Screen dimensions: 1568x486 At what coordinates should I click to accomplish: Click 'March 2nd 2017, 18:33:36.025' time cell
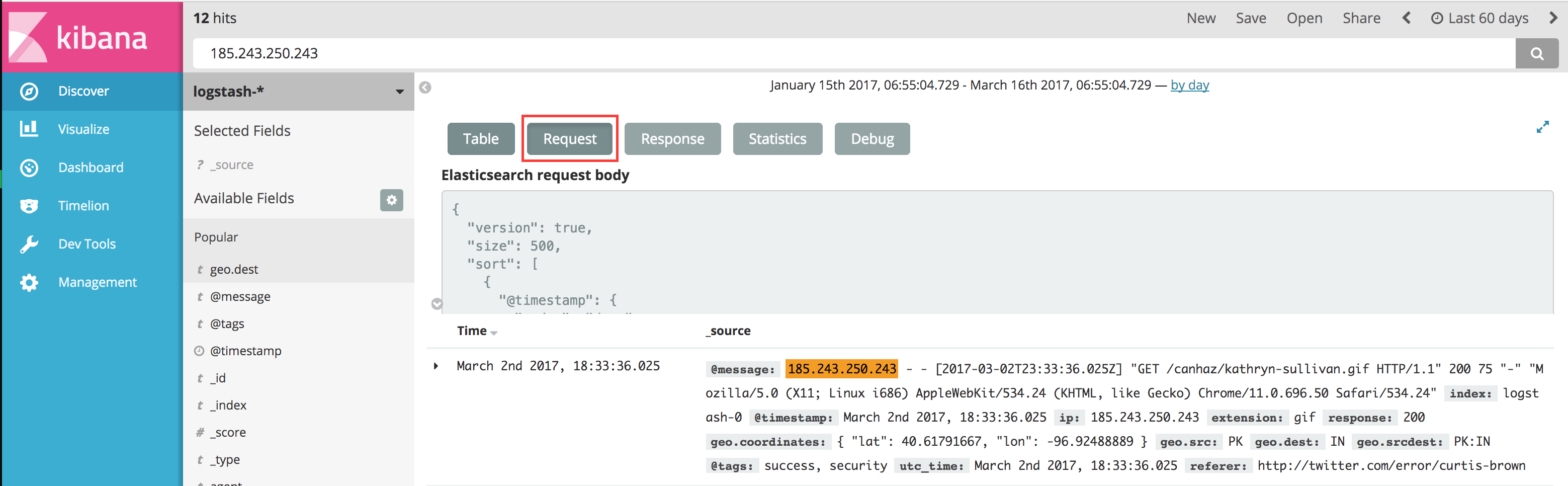pyautogui.click(x=558, y=366)
